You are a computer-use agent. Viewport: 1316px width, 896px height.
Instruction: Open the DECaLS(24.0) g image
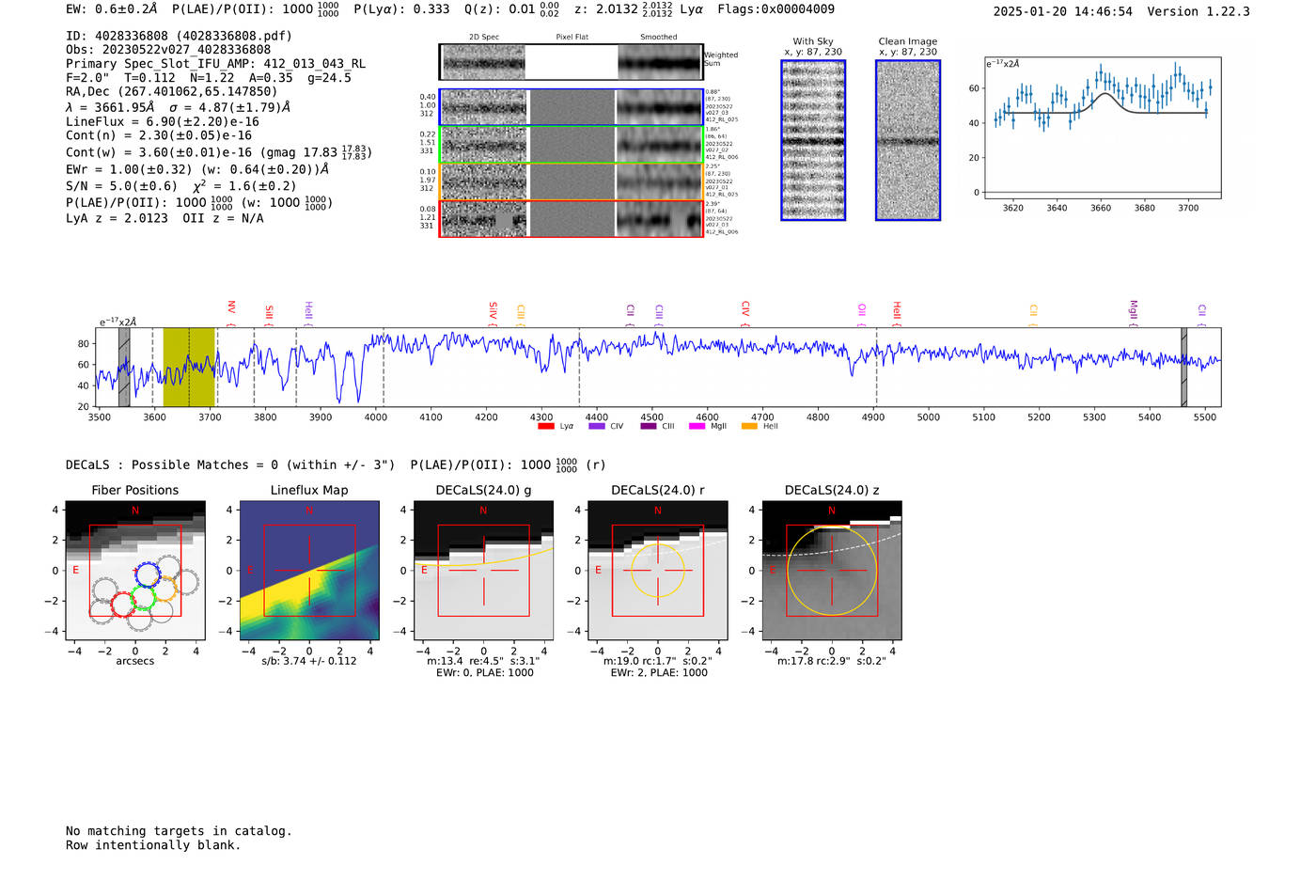[x=484, y=570]
